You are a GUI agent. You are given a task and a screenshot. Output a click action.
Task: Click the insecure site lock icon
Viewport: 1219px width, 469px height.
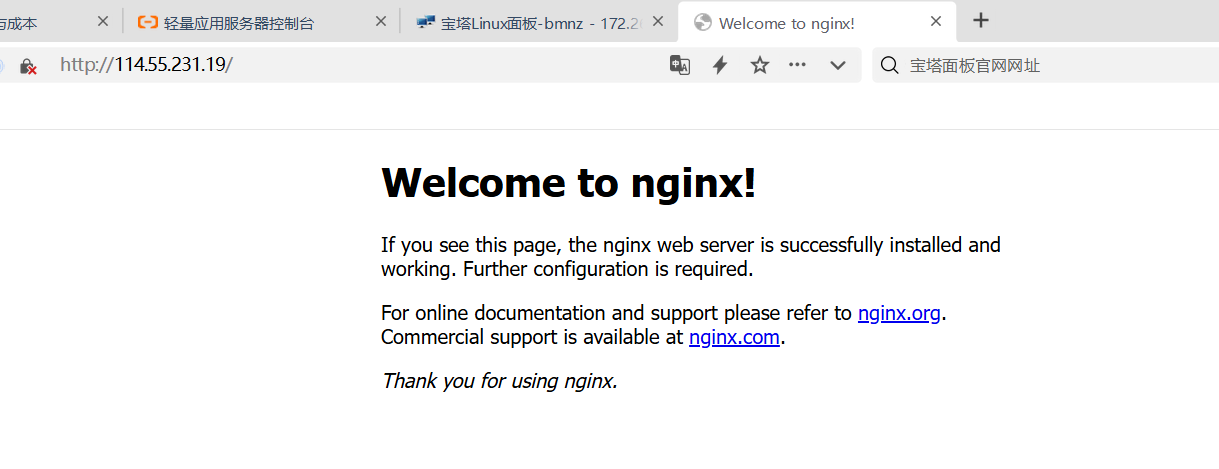[x=28, y=66]
